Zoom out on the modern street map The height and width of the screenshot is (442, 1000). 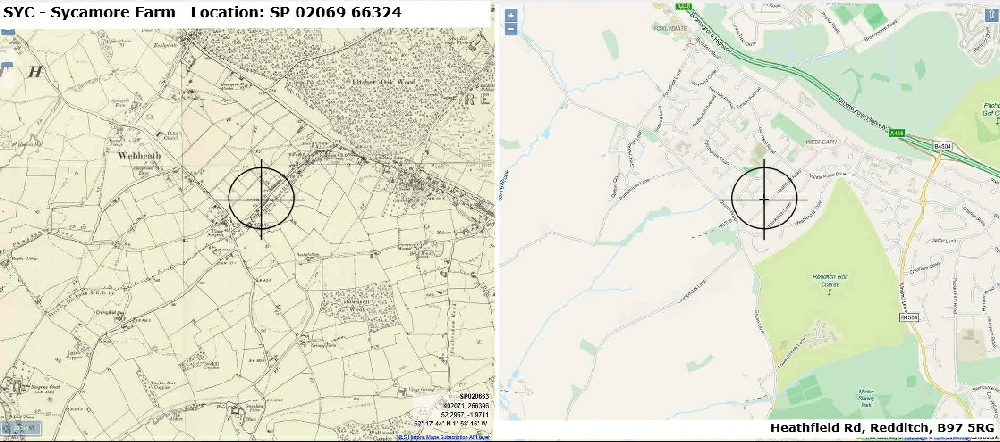(x=510, y=29)
